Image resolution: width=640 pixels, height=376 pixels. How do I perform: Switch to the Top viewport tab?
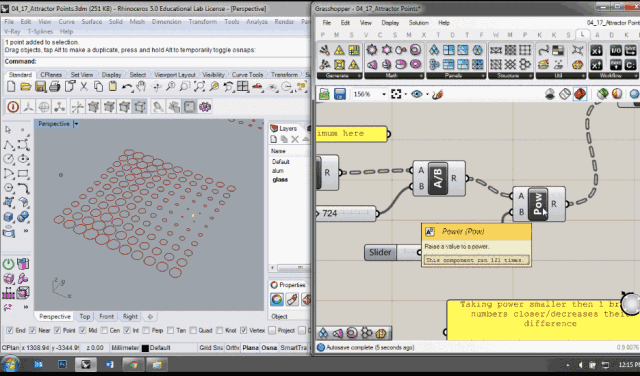point(84,316)
